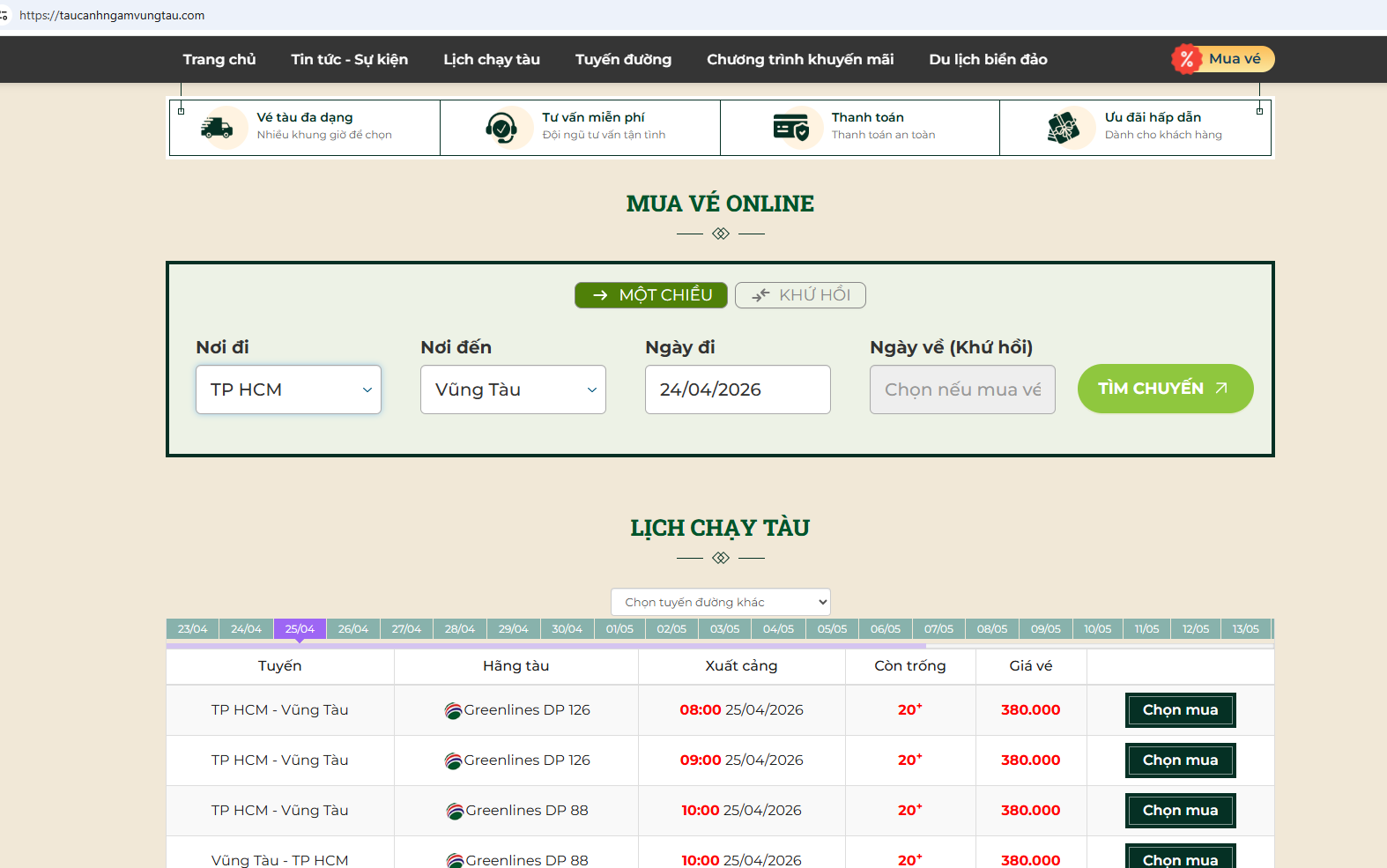Select the 06/05 date tab
1387x868 pixels.
click(886, 628)
